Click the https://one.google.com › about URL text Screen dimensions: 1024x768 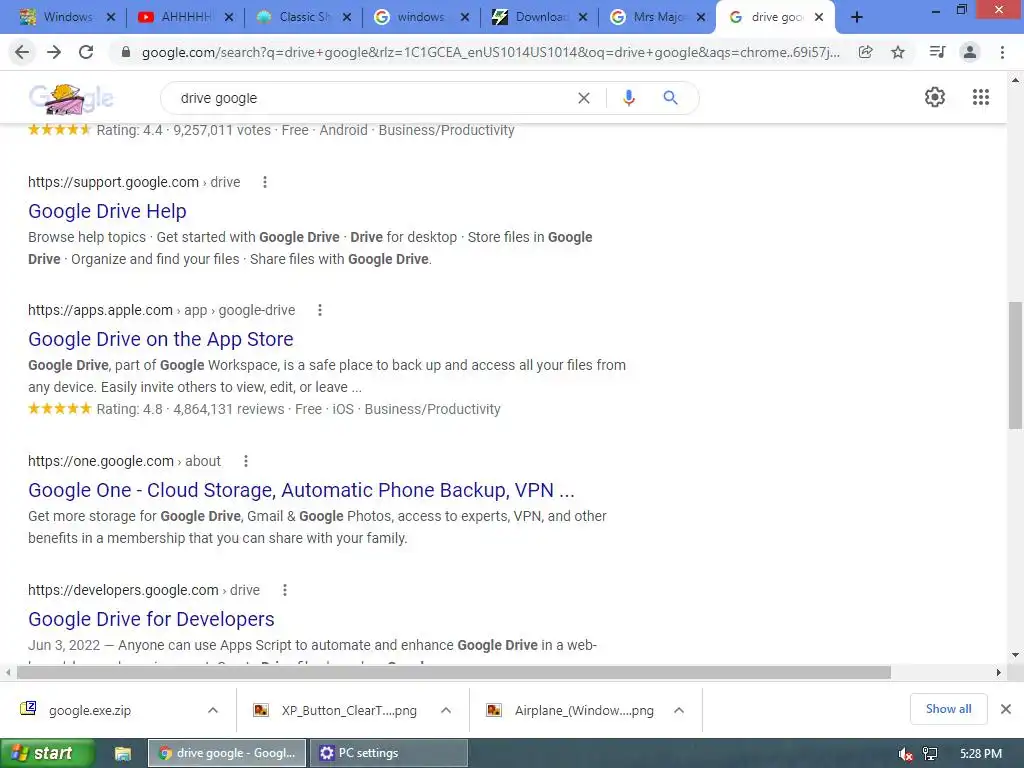pyautogui.click(x=124, y=461)
